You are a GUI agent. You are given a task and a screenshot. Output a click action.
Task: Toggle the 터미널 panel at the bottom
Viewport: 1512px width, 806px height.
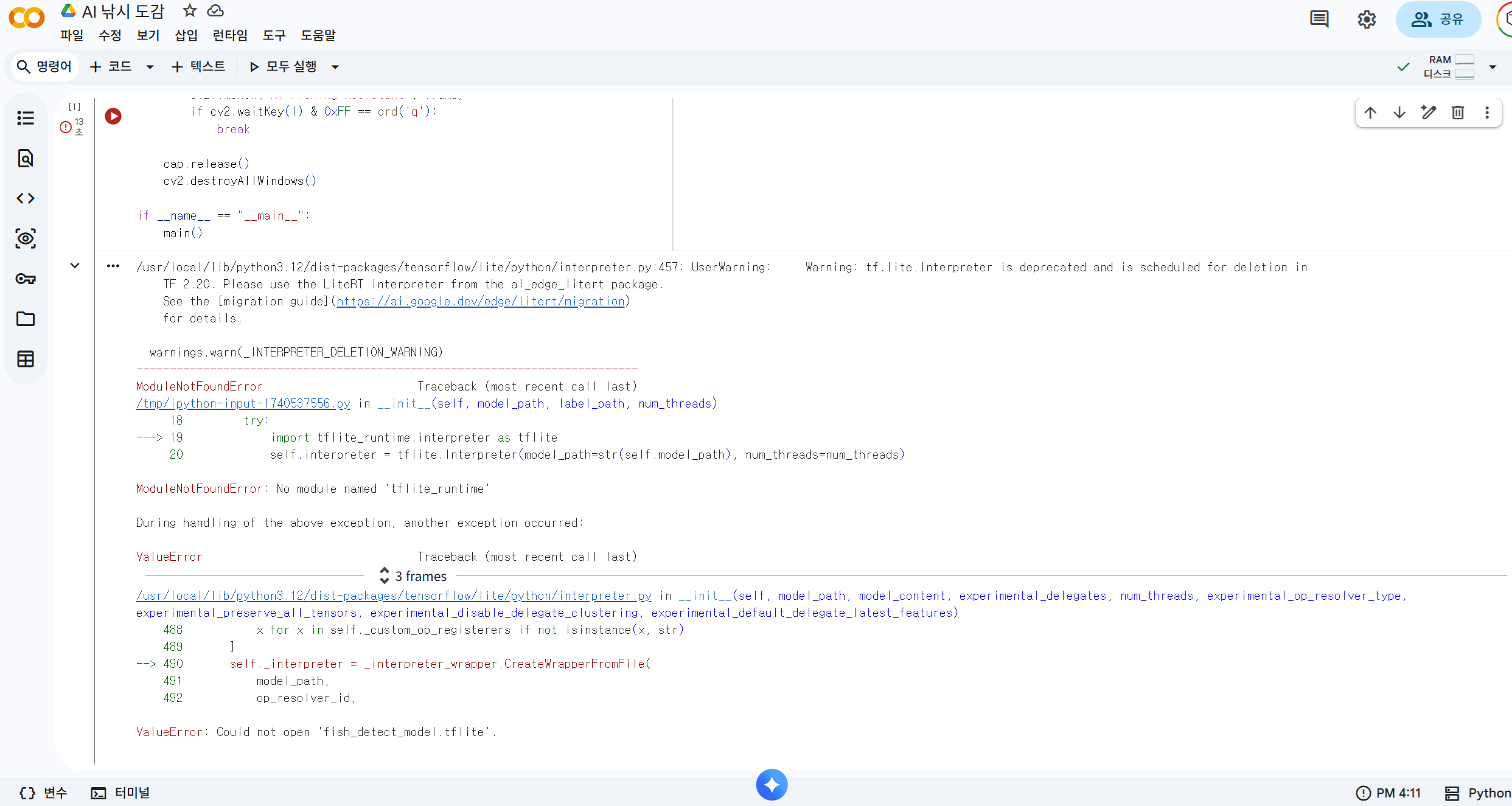(x=120, y=792)
